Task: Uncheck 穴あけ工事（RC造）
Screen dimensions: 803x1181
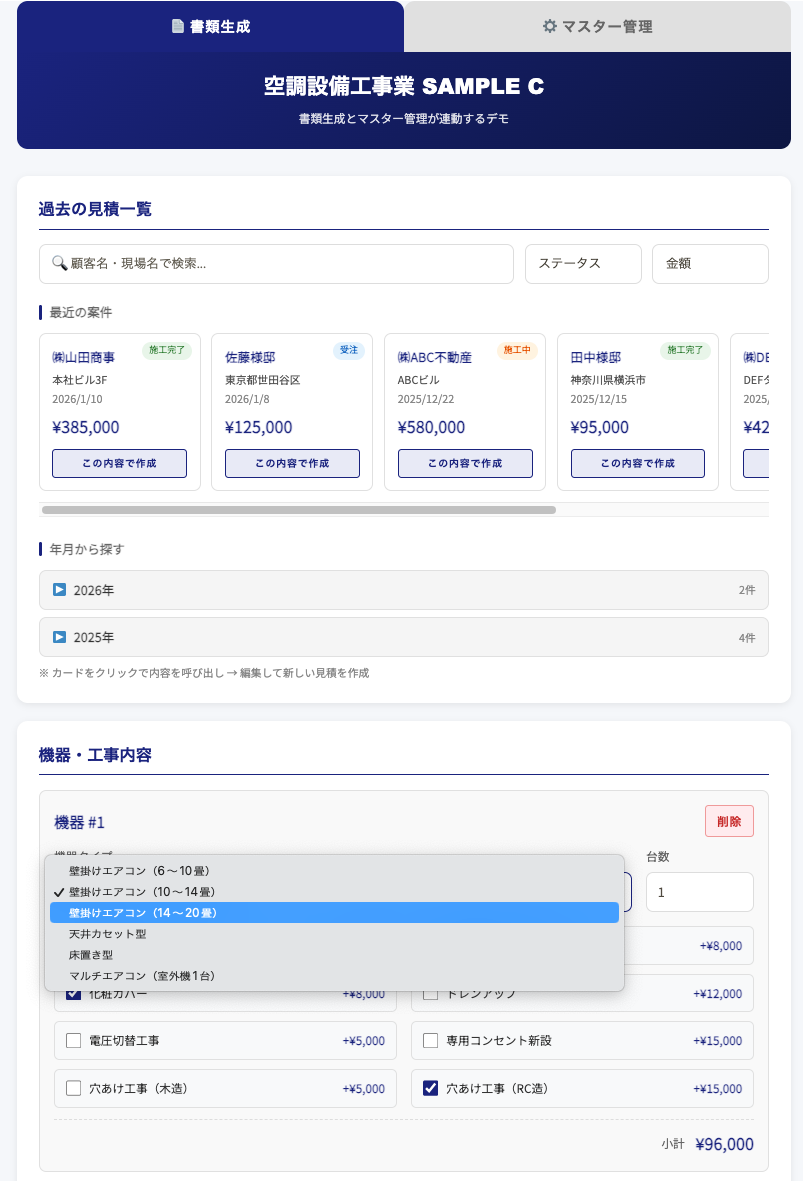Action: tap(431, 1089)
